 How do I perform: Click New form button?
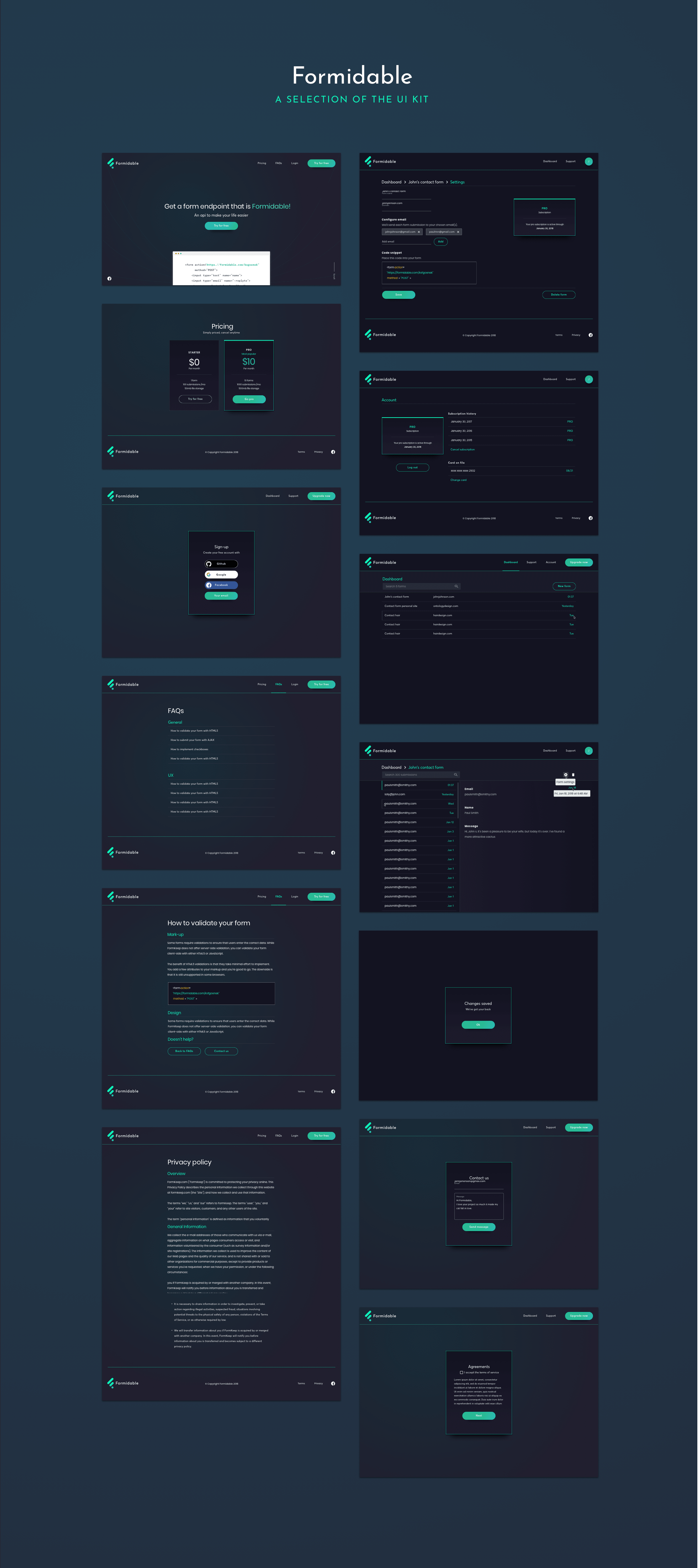pyautogui.click(x=564, y=586)
